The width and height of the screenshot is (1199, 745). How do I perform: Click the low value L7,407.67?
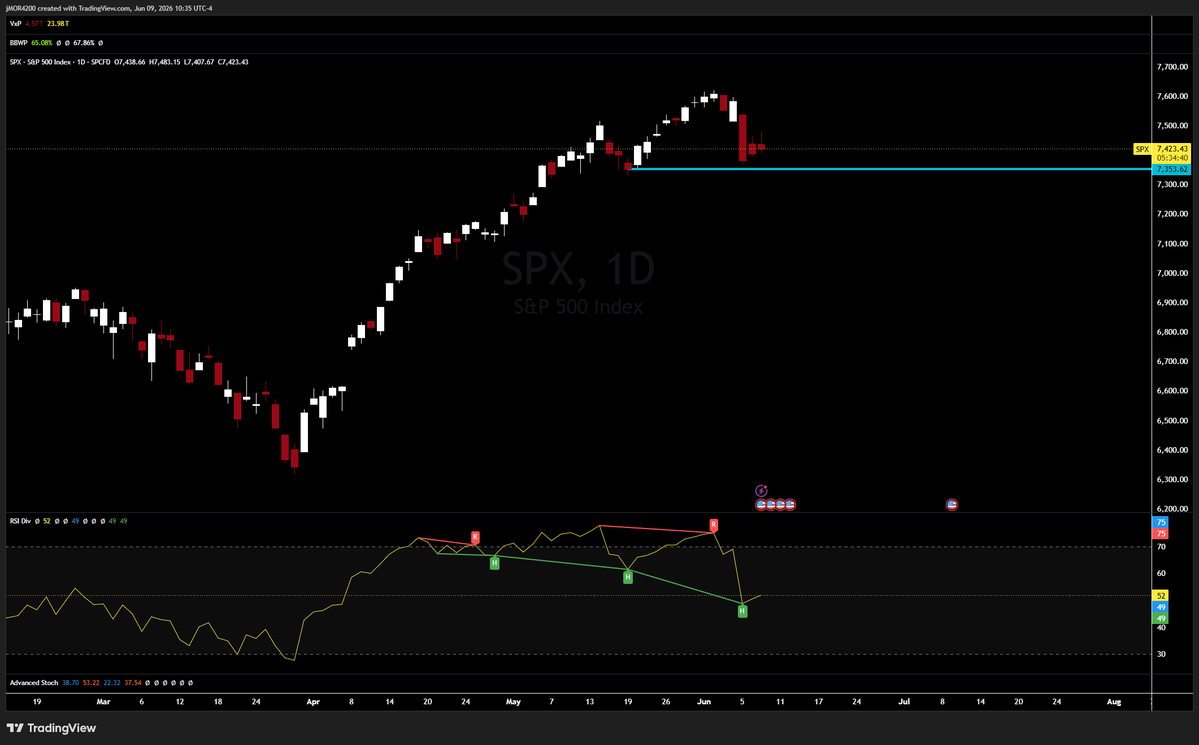click(199, 62)
